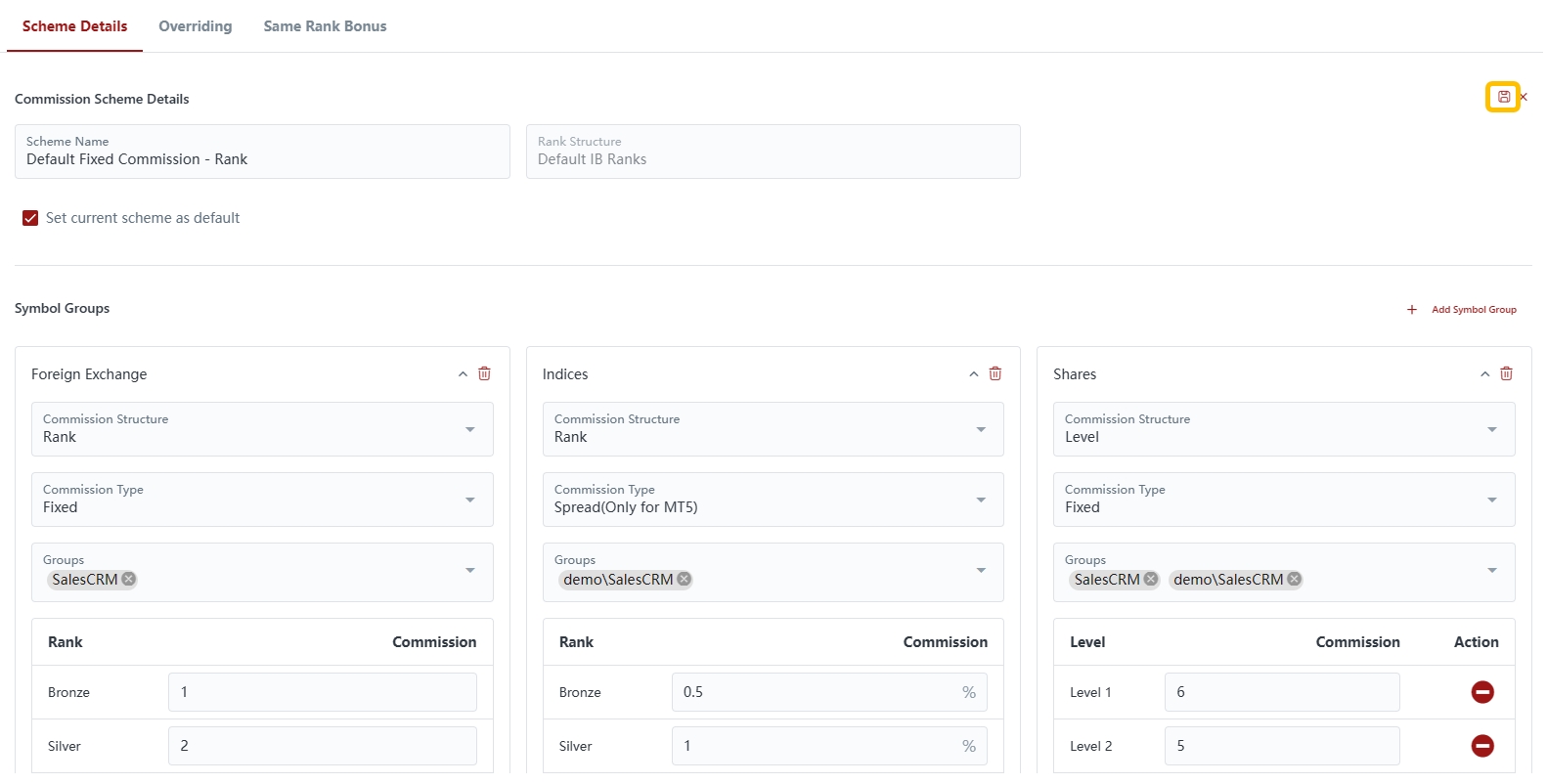This screenshot has width=1547, height=784.
Task: Collapse the Indices panel
Action: click(974, 374)
